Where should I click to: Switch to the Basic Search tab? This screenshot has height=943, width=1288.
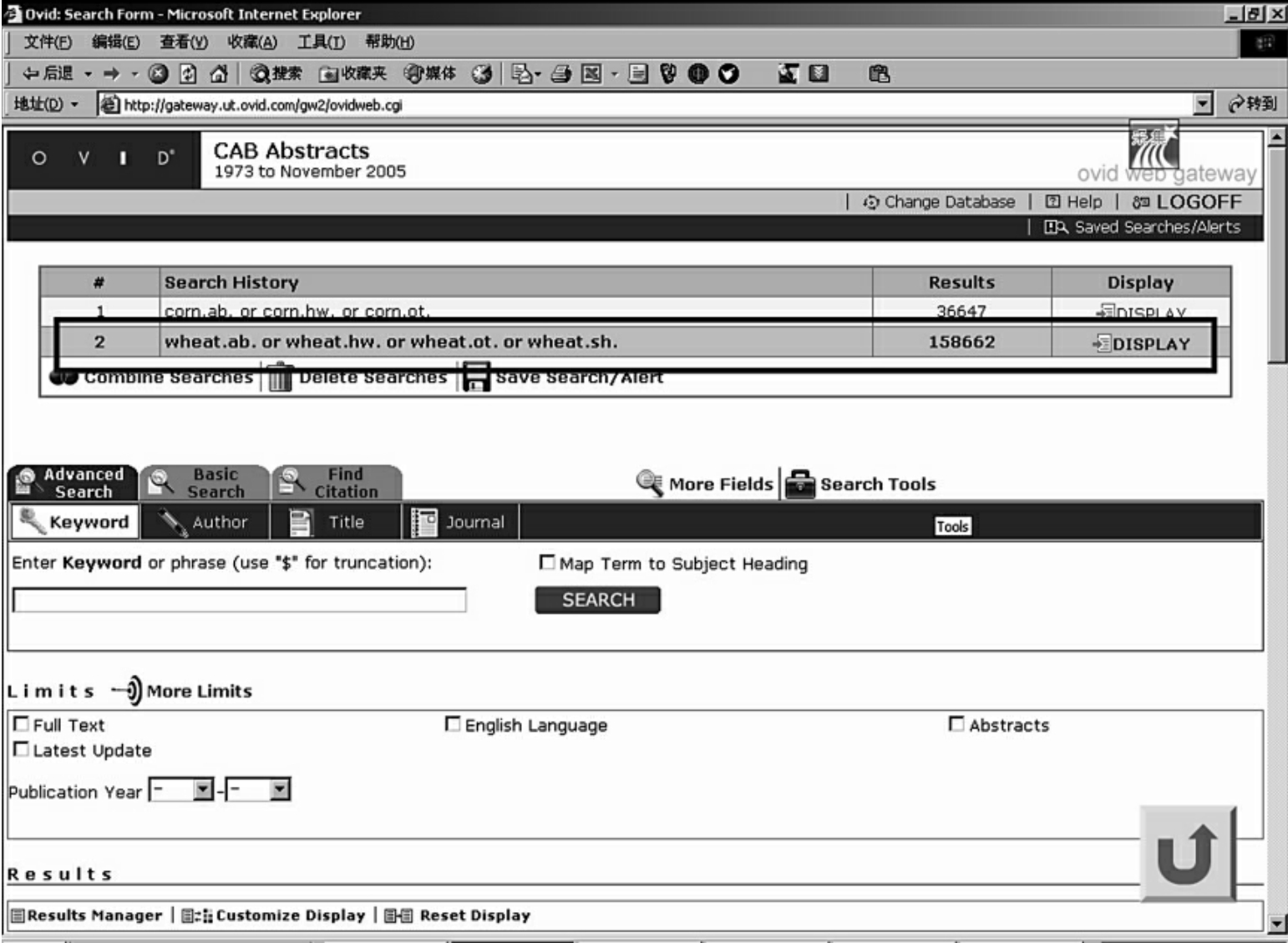click(x=205, y=484)
